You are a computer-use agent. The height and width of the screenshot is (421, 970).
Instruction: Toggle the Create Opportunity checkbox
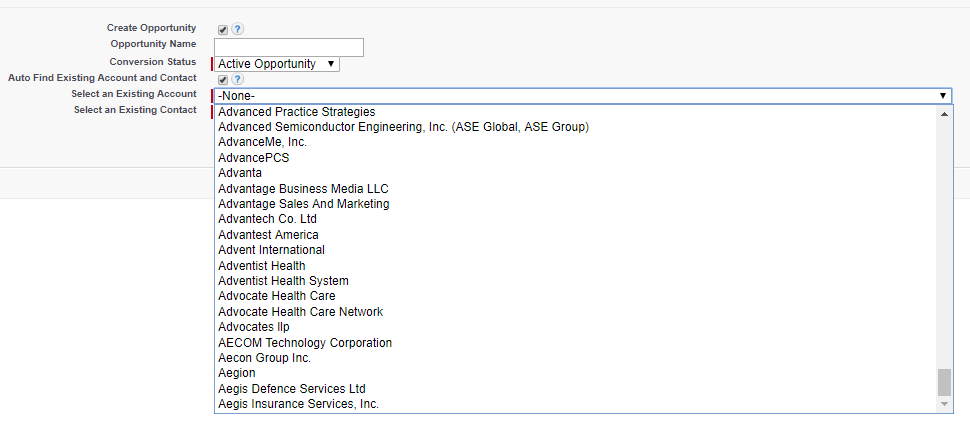[x=223, y=29]
